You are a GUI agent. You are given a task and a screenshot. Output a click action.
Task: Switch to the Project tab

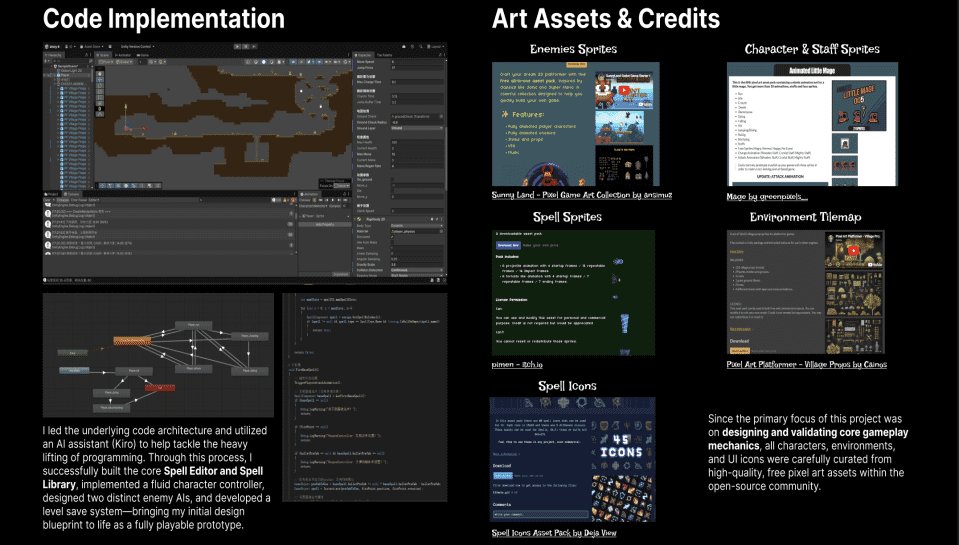tap(51, 194)
